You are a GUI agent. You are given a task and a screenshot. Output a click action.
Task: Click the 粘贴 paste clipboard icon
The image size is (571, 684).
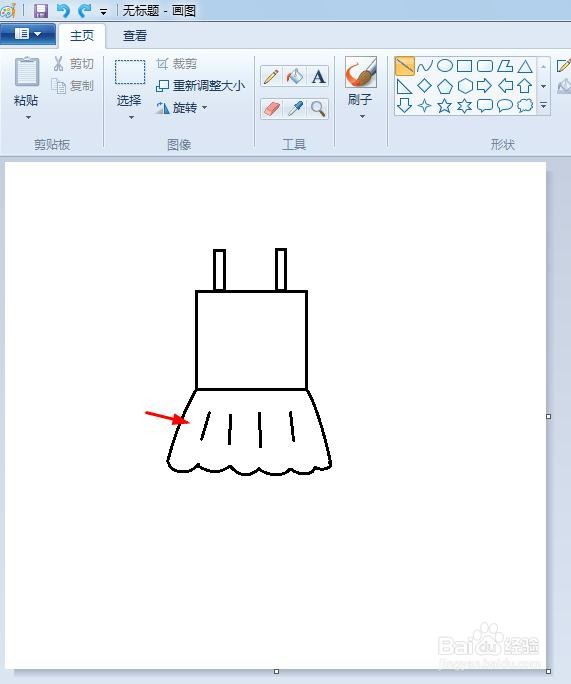(27, 72)
